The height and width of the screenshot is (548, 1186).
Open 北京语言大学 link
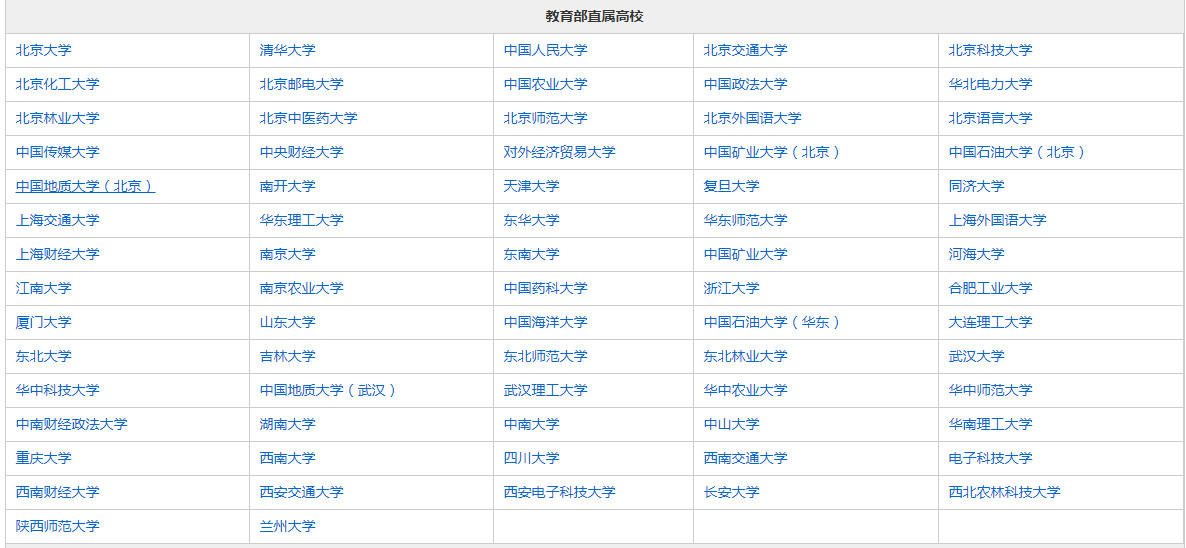pyautogui.click(x=990, y=119)
